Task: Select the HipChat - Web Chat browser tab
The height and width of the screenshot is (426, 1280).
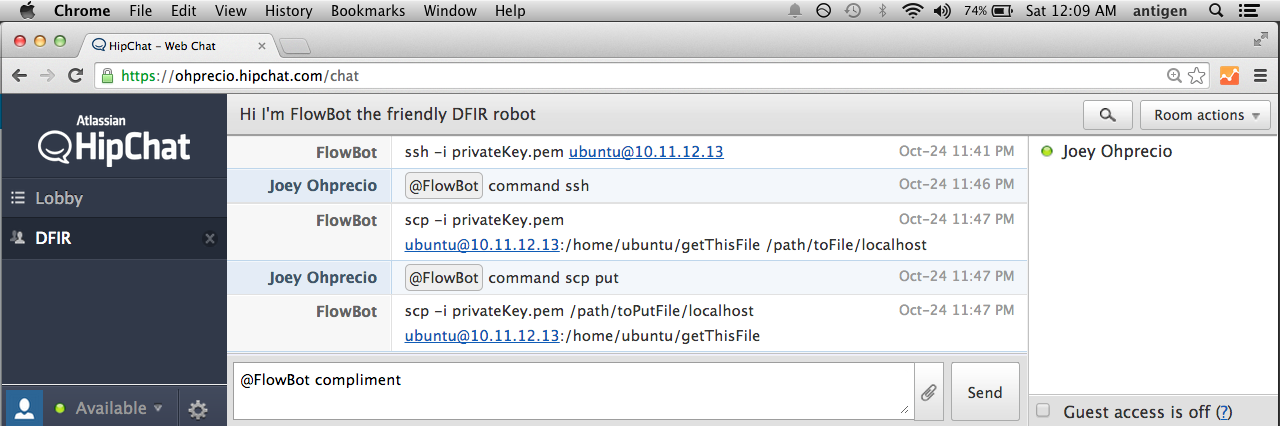Action: [180, 45]
